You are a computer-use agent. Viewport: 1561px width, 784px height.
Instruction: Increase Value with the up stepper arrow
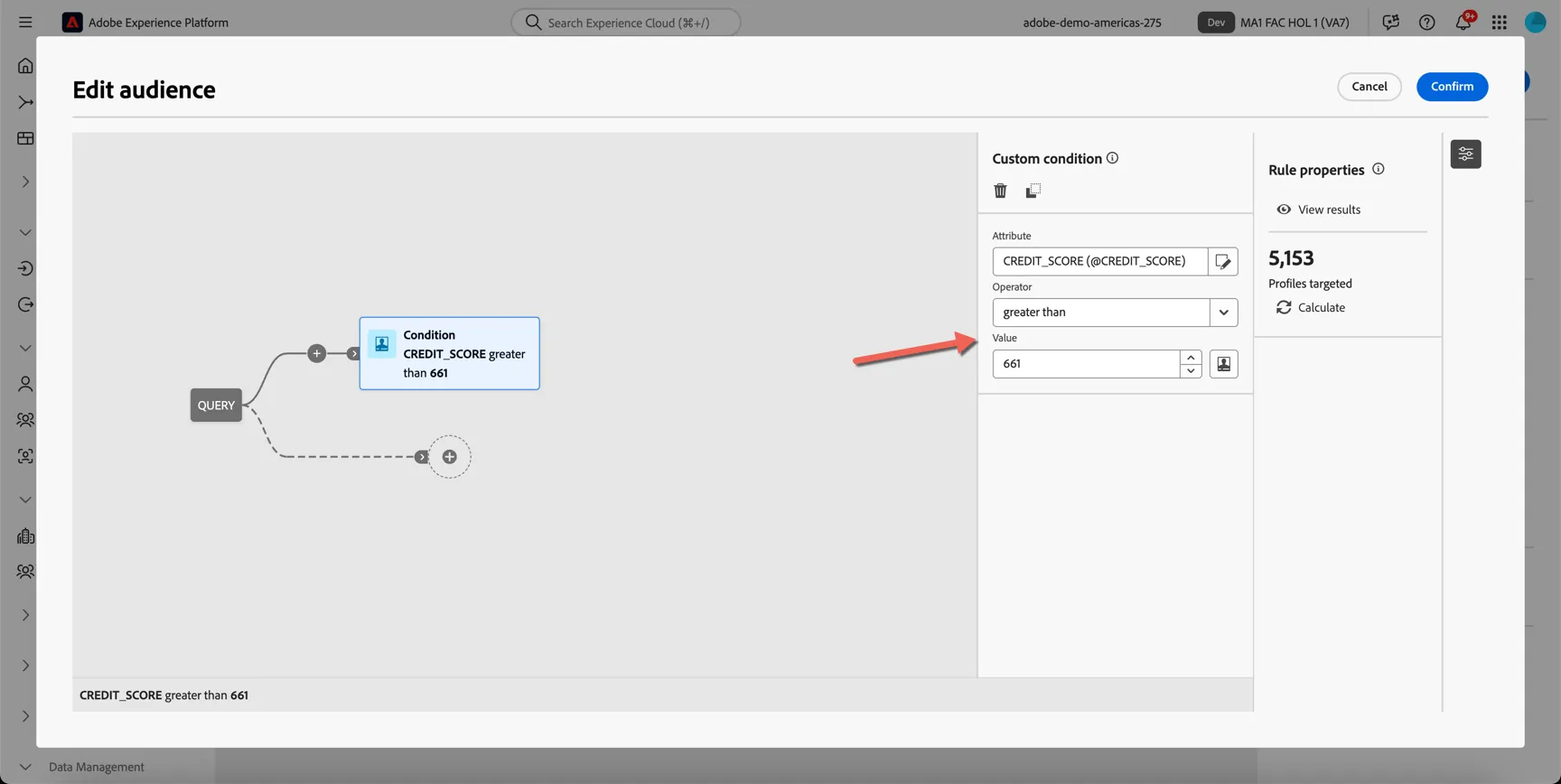coord(1191,358)
